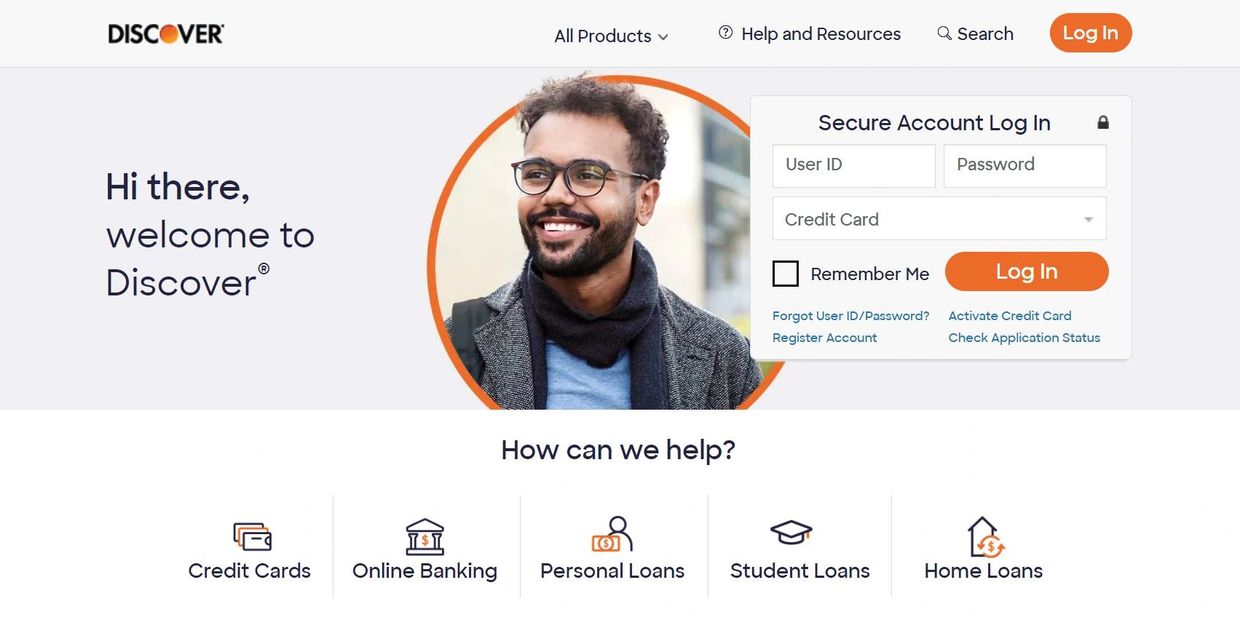Open the Credit Card account type dropdown
Screen dimensions: 1240x620
[x=939, y=218]
